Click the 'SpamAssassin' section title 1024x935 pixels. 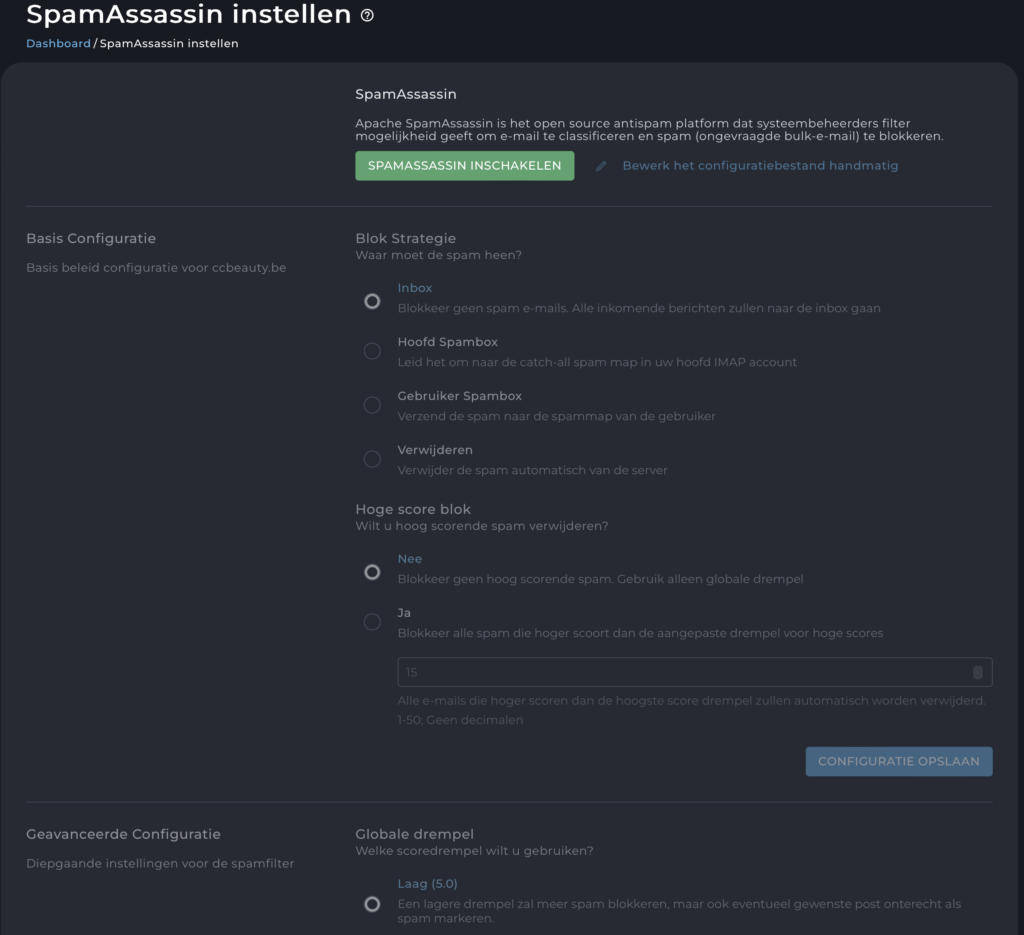coord(406,94)
